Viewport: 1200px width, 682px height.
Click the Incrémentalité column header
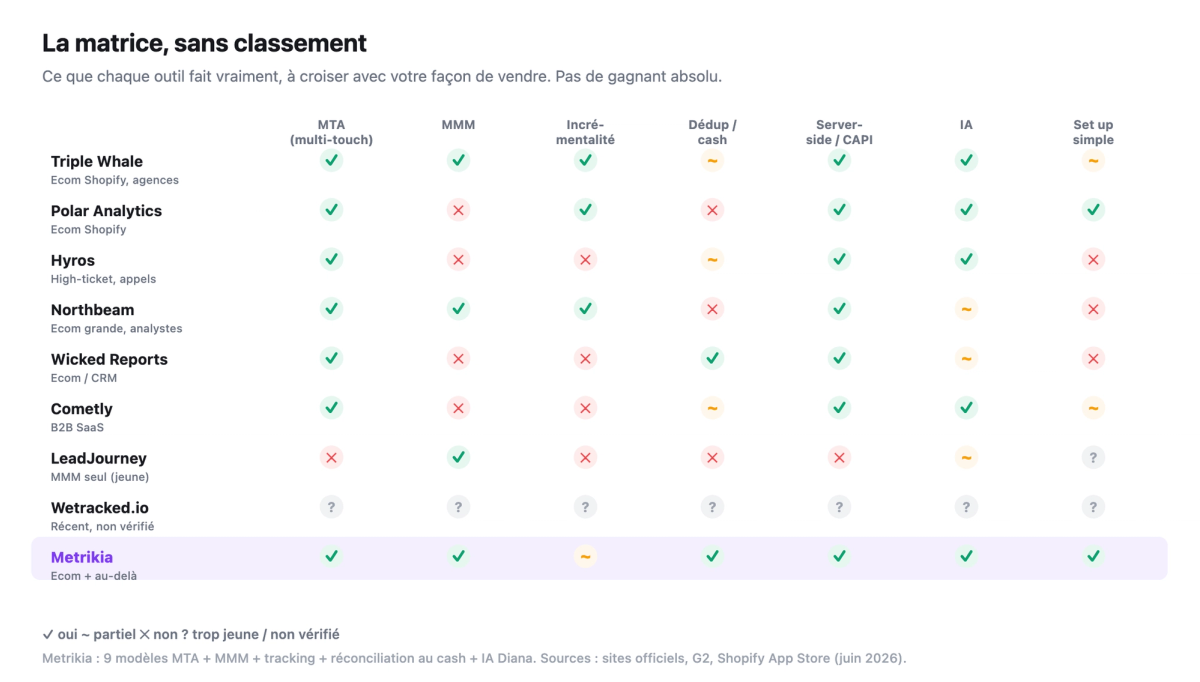[x=585, y=132]
